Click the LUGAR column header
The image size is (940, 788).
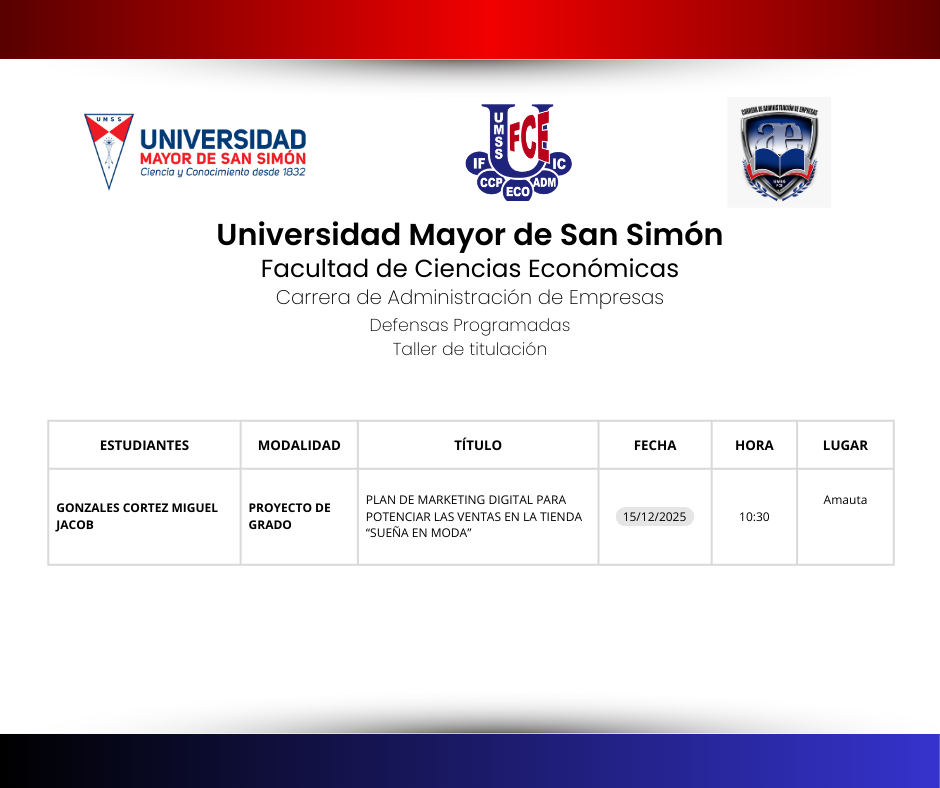(845, 445)
